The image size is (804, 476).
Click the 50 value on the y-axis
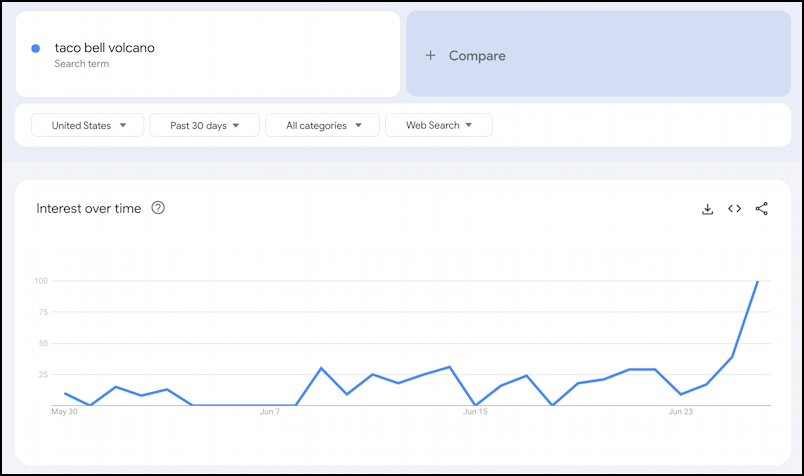point(43,343)
